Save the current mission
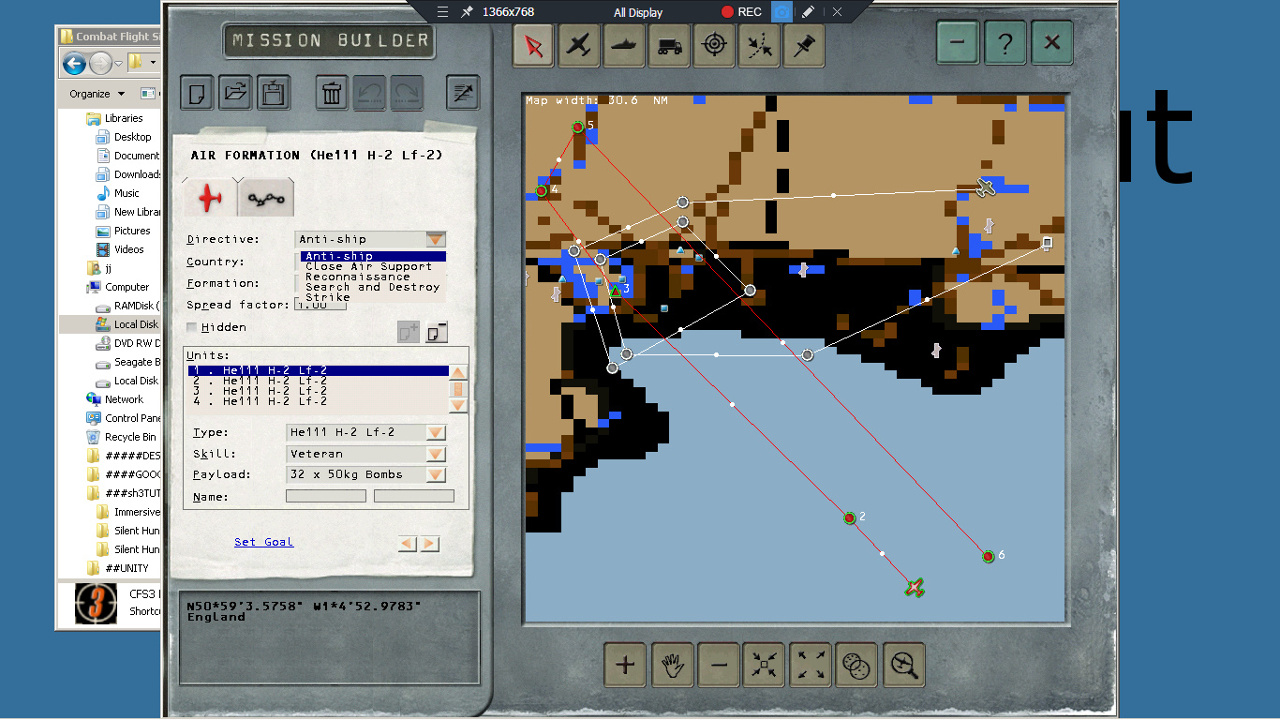Screen dimensions: 1280x720 [x=273, y=93]
